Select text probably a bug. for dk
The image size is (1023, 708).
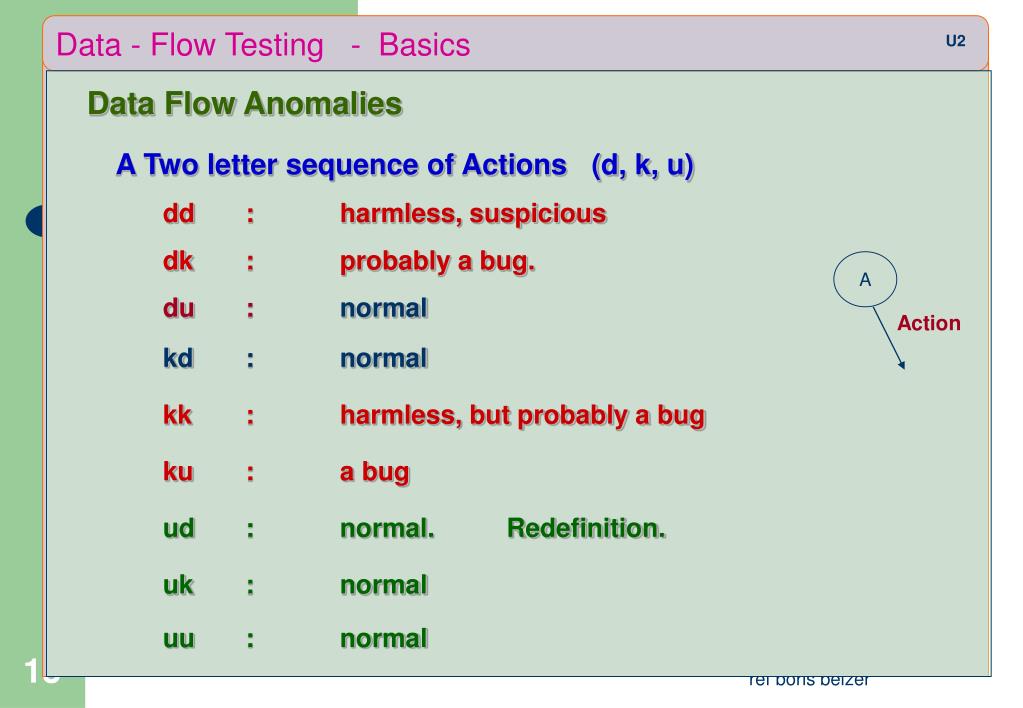coord(437,262)
